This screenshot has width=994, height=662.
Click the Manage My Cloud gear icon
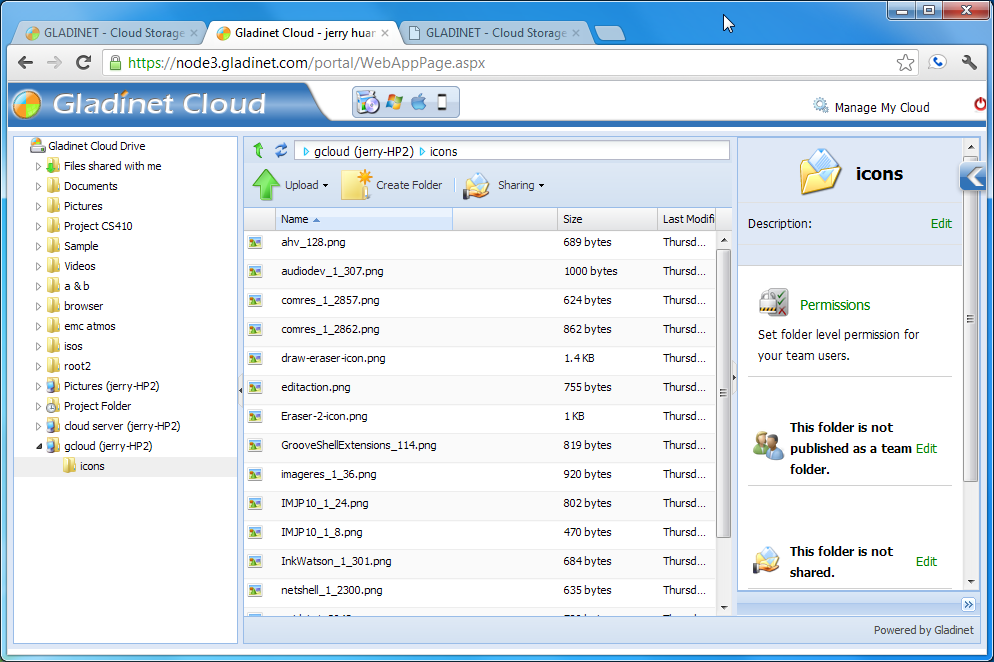[x=820, y=105]
